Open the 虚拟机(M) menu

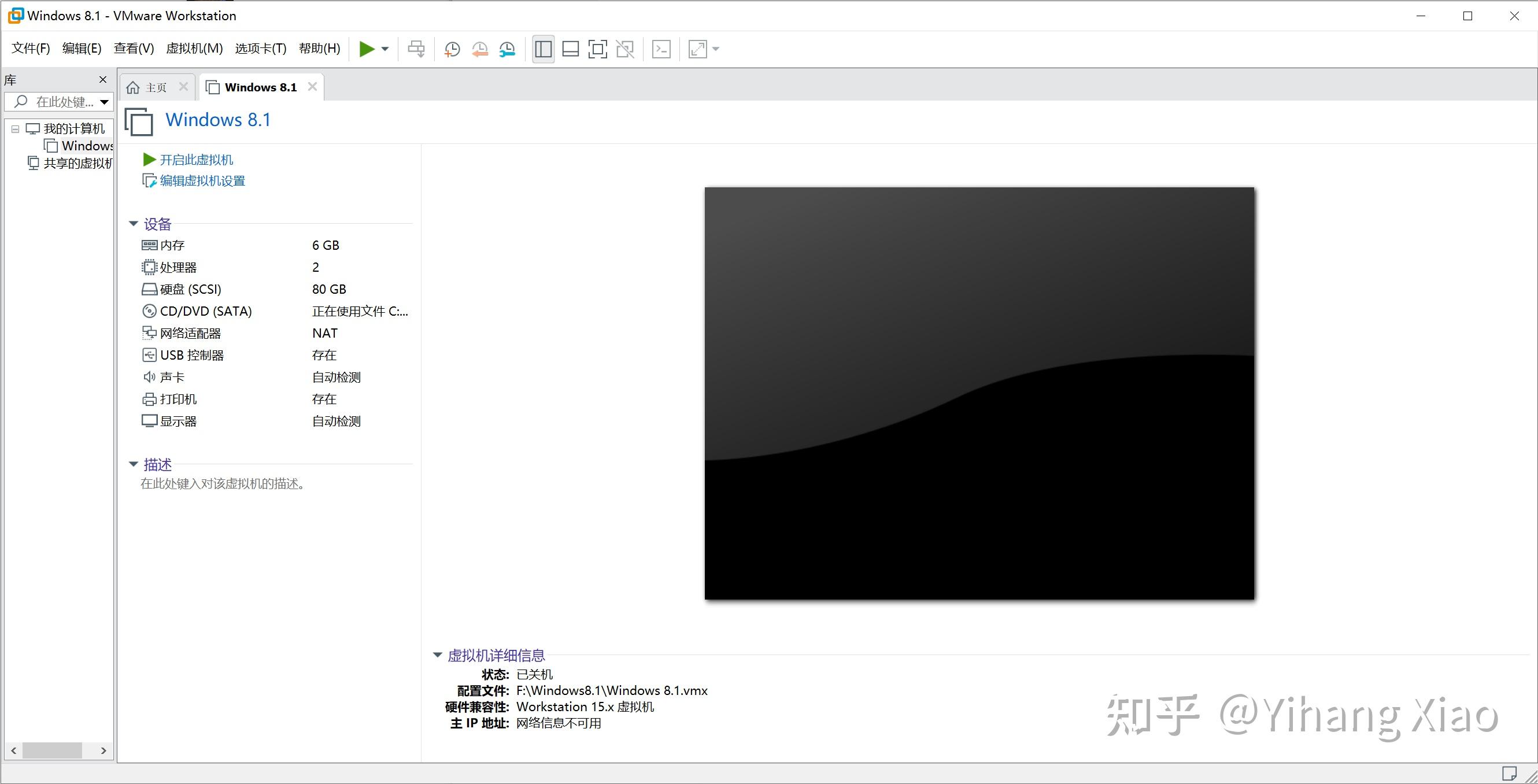[x=194, y=49]
